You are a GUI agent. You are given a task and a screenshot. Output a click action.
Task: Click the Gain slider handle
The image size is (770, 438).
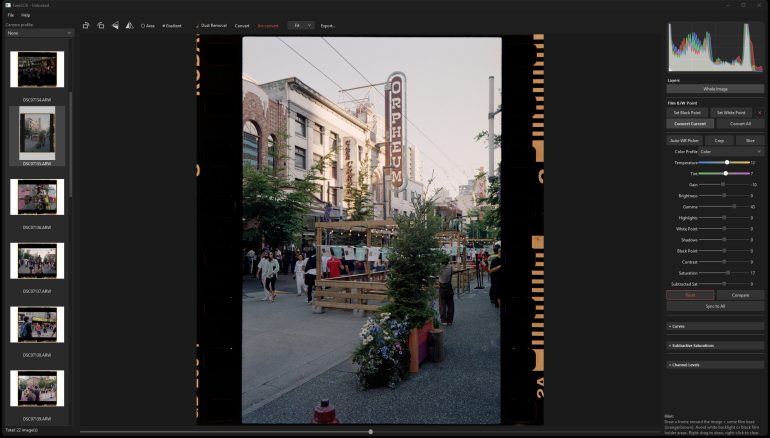(x=723, y=185)
